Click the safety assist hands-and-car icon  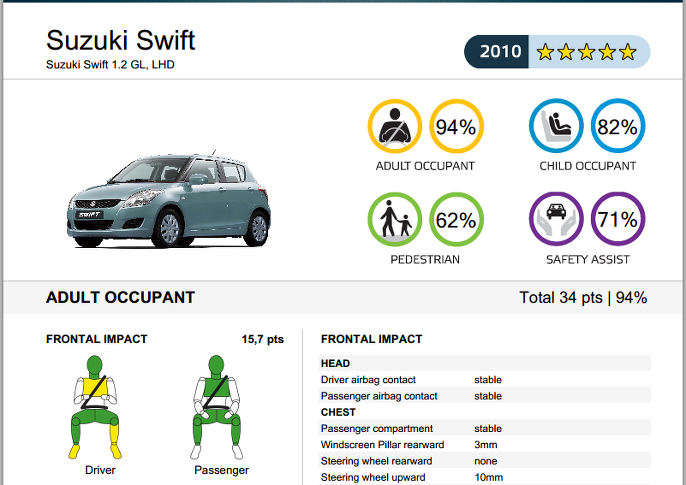556,219
